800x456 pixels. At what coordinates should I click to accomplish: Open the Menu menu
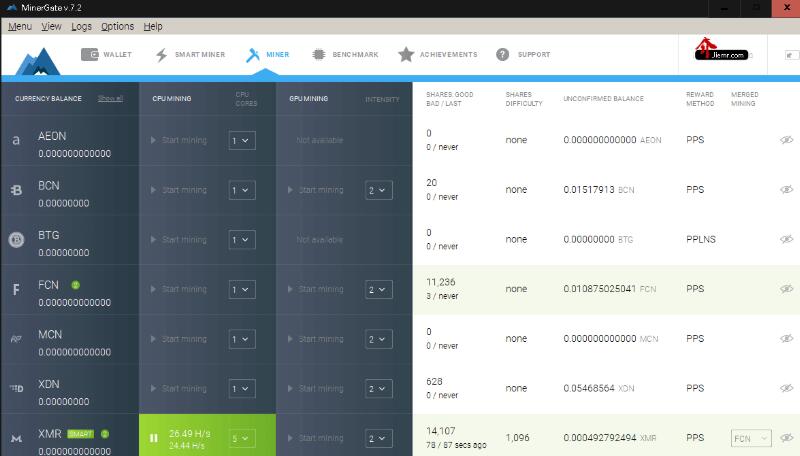20,27
